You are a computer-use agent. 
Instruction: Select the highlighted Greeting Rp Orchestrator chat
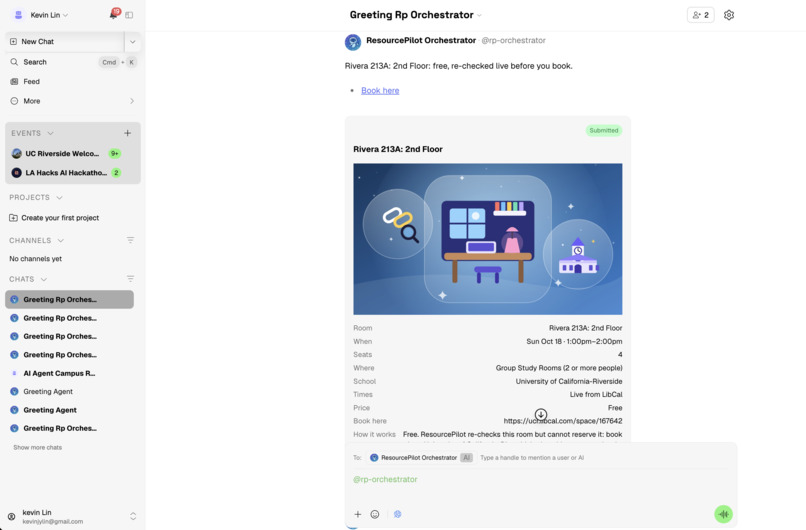coord(69,300)
